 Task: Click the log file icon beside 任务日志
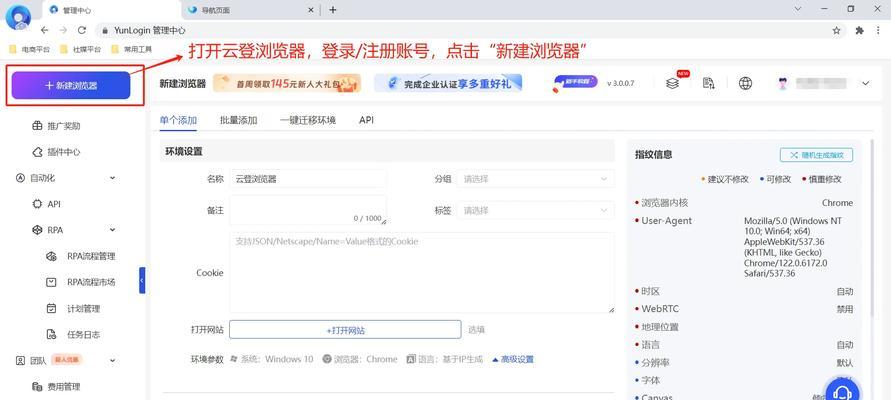click(x=51, y=335)
